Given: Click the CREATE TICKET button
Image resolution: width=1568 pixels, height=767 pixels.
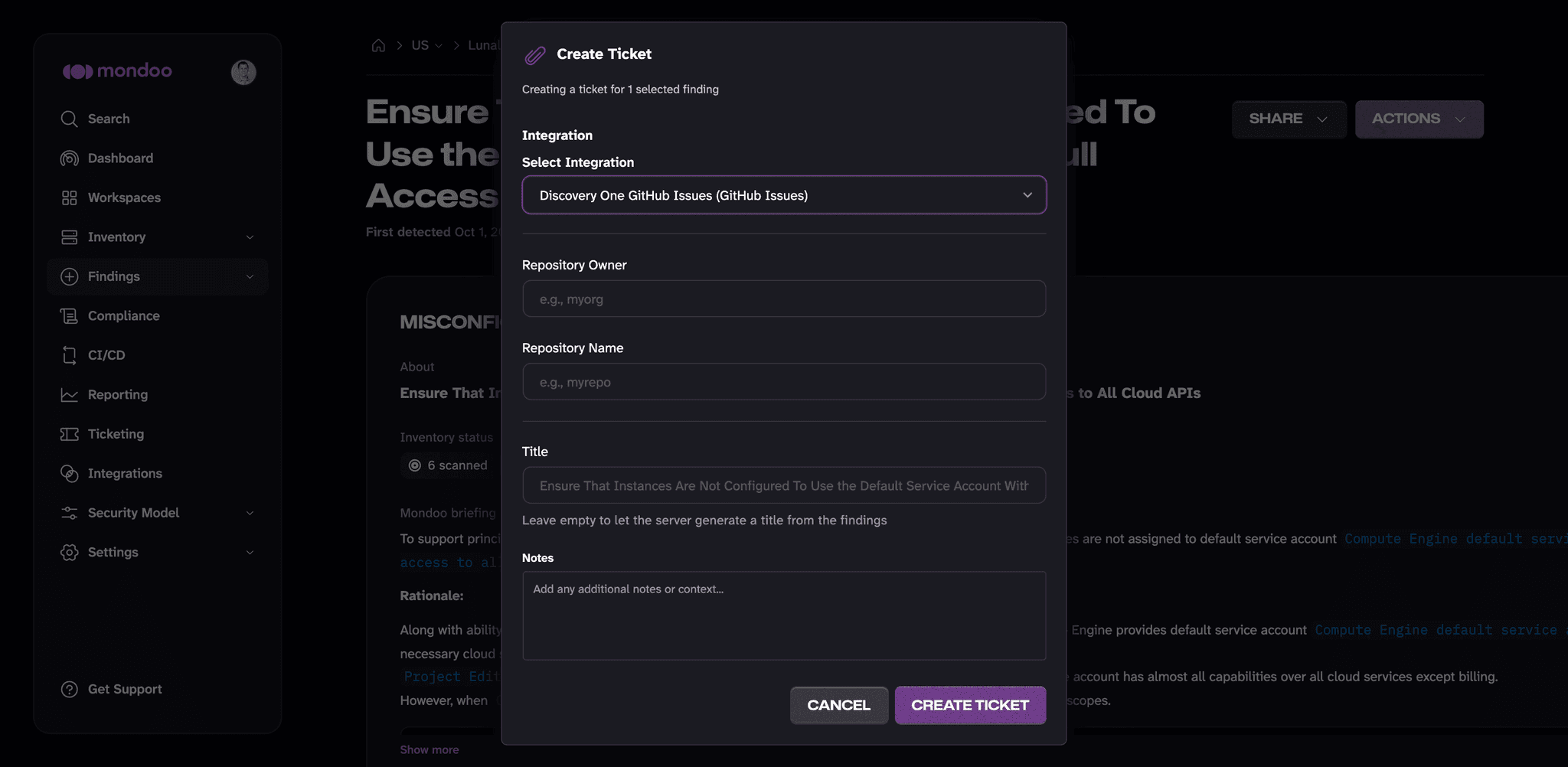Looking at the screenshot, I should (x=970, y=705).
